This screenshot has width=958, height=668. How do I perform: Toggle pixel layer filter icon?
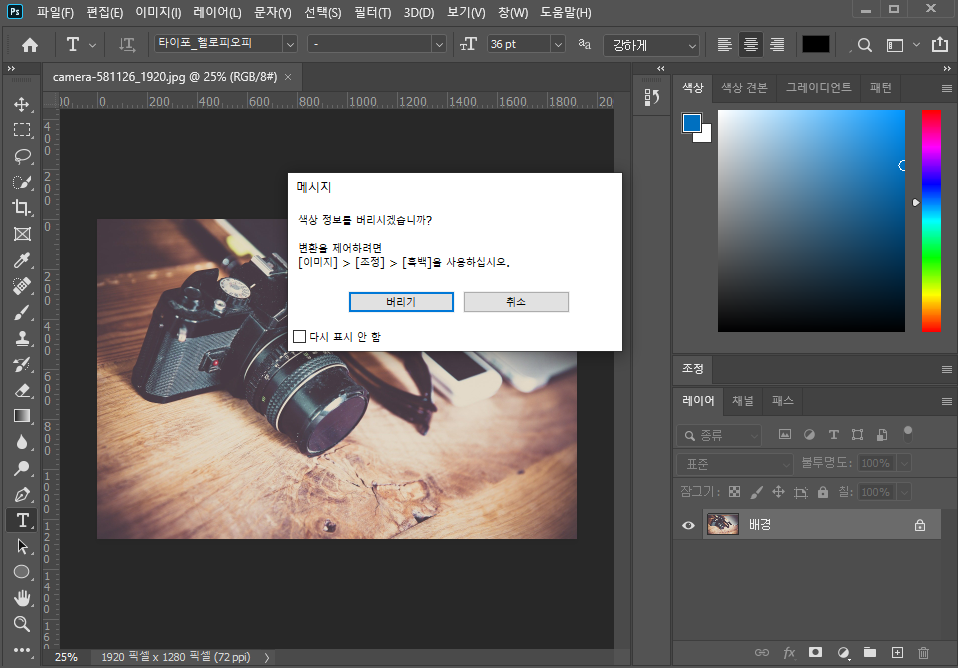tap(784, 435)
